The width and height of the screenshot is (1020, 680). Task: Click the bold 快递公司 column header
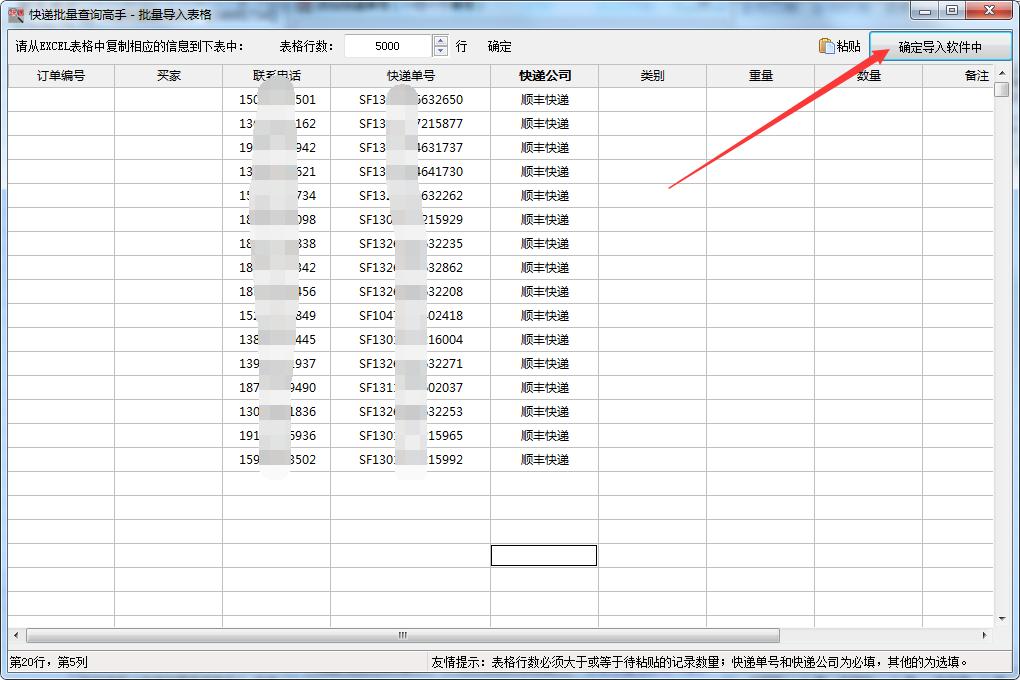point(543,74)
